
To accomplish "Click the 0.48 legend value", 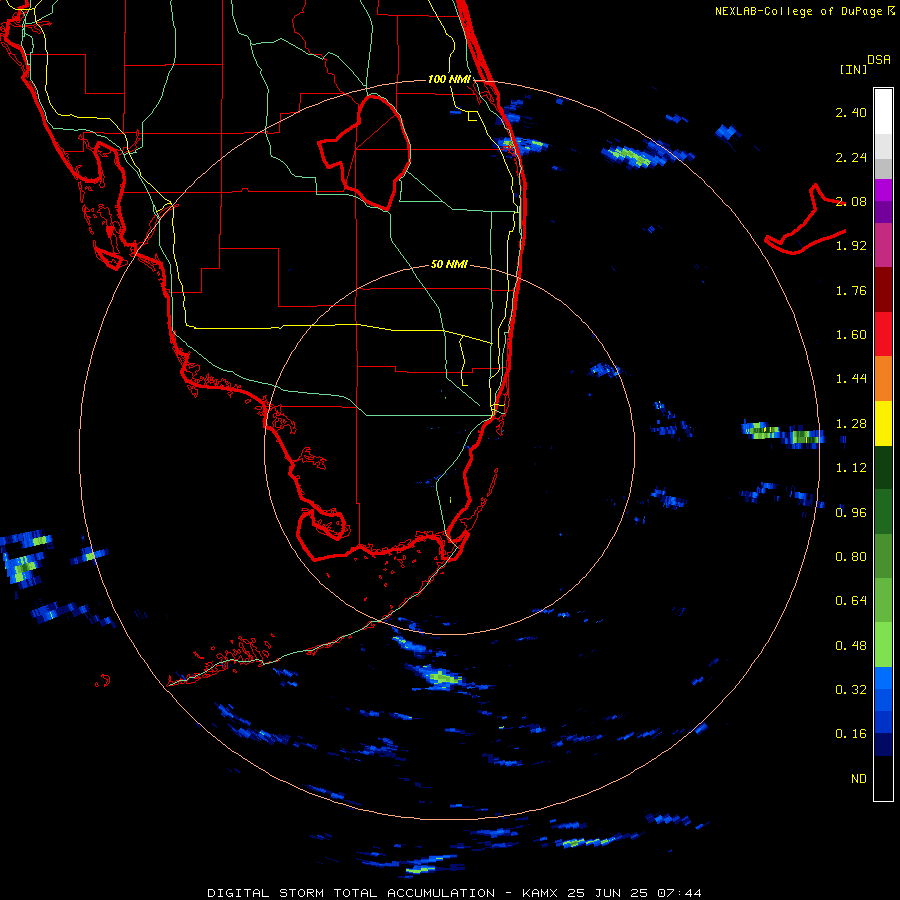I will click(x=851, y=646).
